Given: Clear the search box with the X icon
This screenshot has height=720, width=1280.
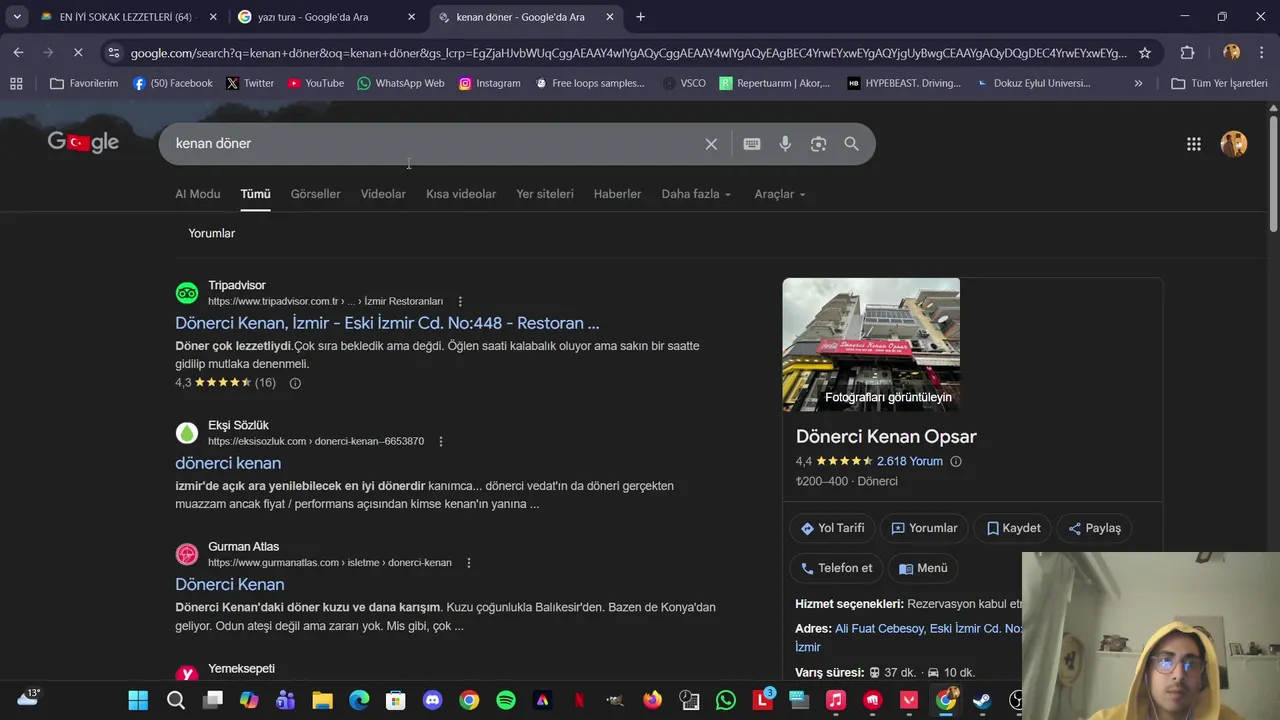Looking at the screenshot, I should coord(711,144).
